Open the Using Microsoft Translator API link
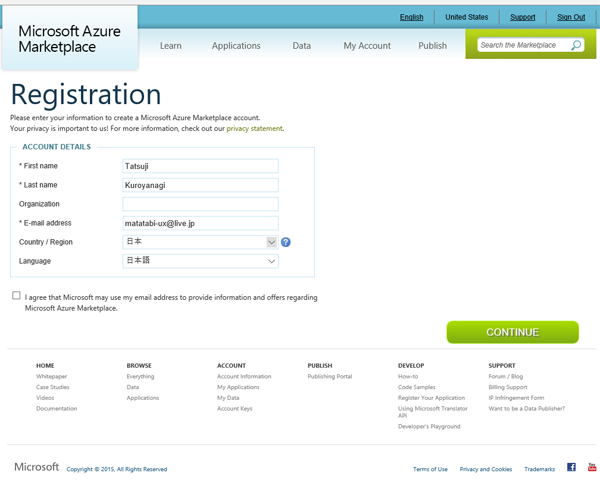 tap(433, 412)
